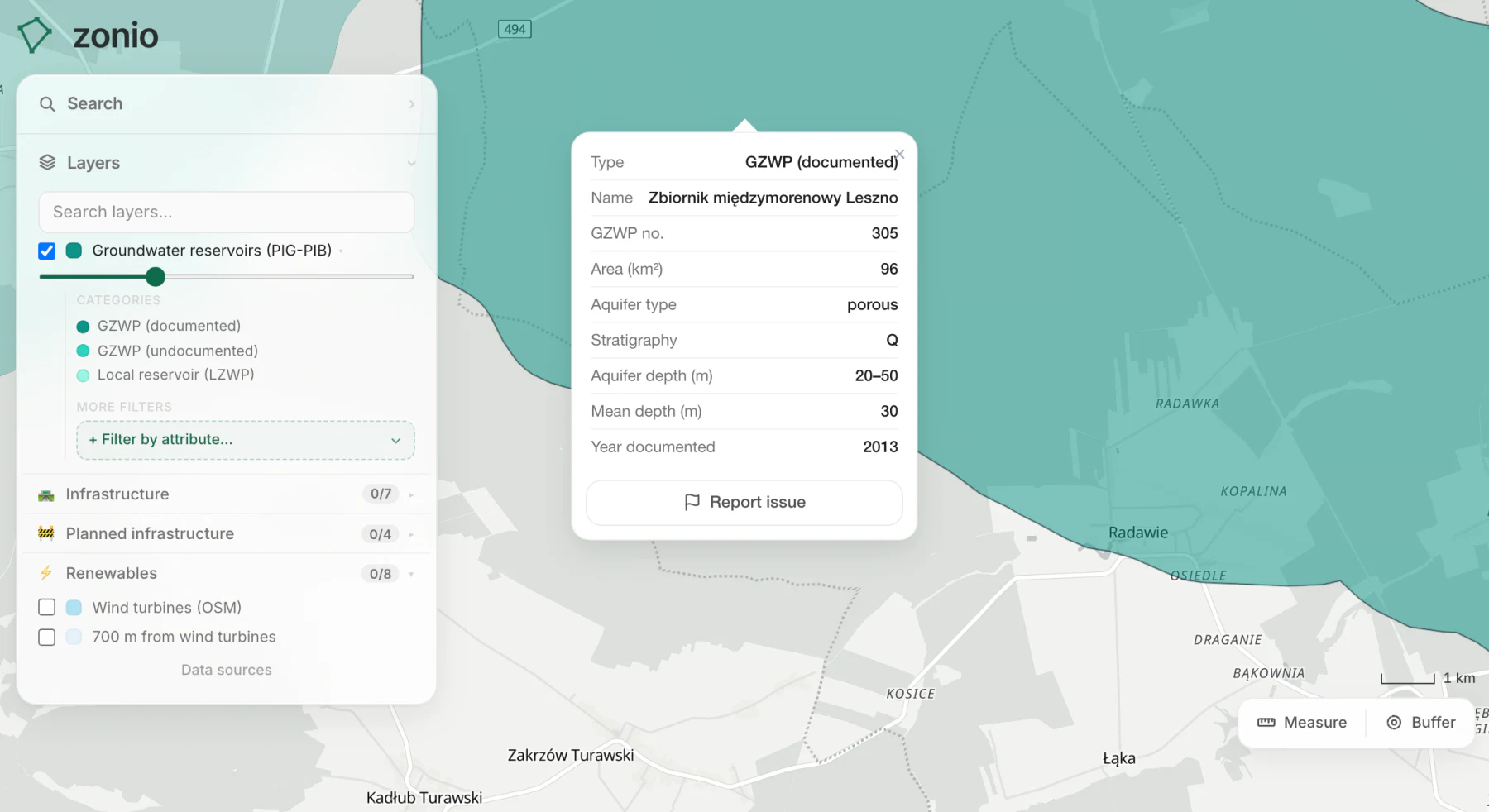This screenshot has height=812, width=1489.
Task: Enable Wind turbines (OSM) layer checkbox
Action: pyautogui.click(x=47, y=608)
